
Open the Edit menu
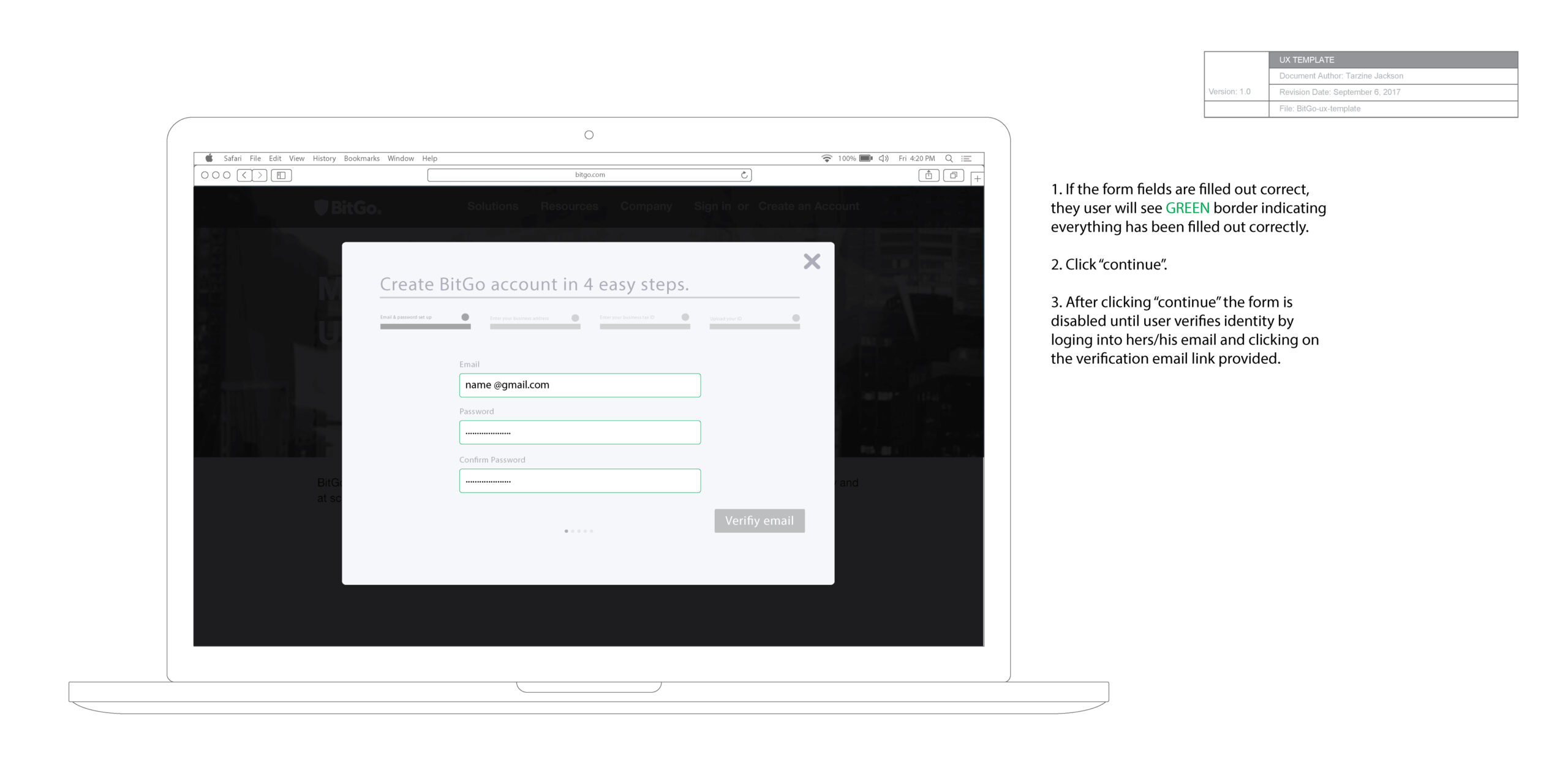pos(275,158)
